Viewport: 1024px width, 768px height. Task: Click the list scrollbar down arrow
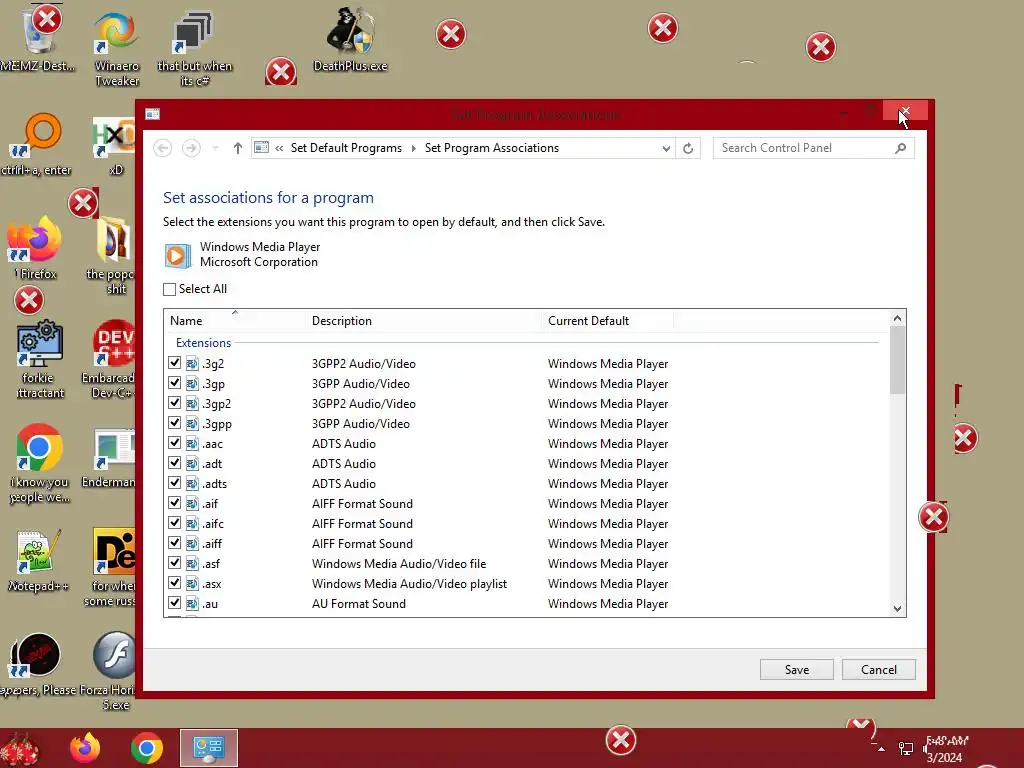point(897,608)
